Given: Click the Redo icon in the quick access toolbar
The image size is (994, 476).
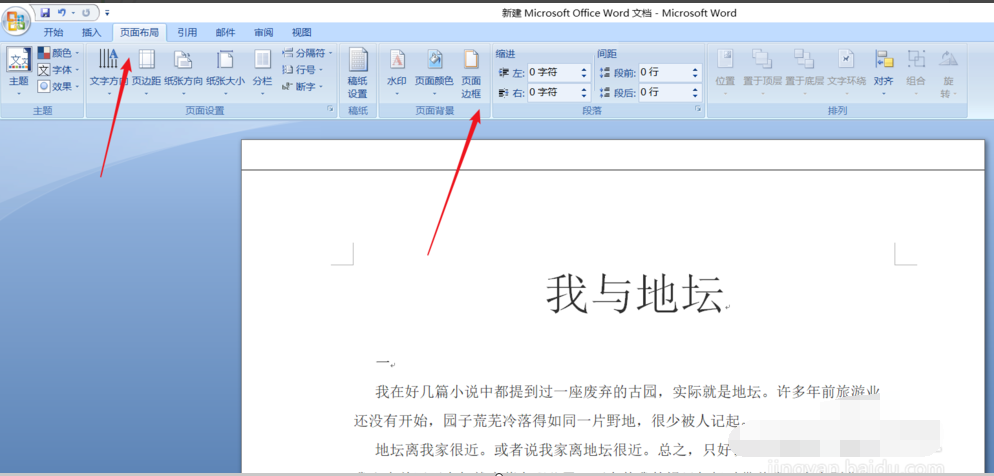Looking at the screenshot, I should 86,13.
